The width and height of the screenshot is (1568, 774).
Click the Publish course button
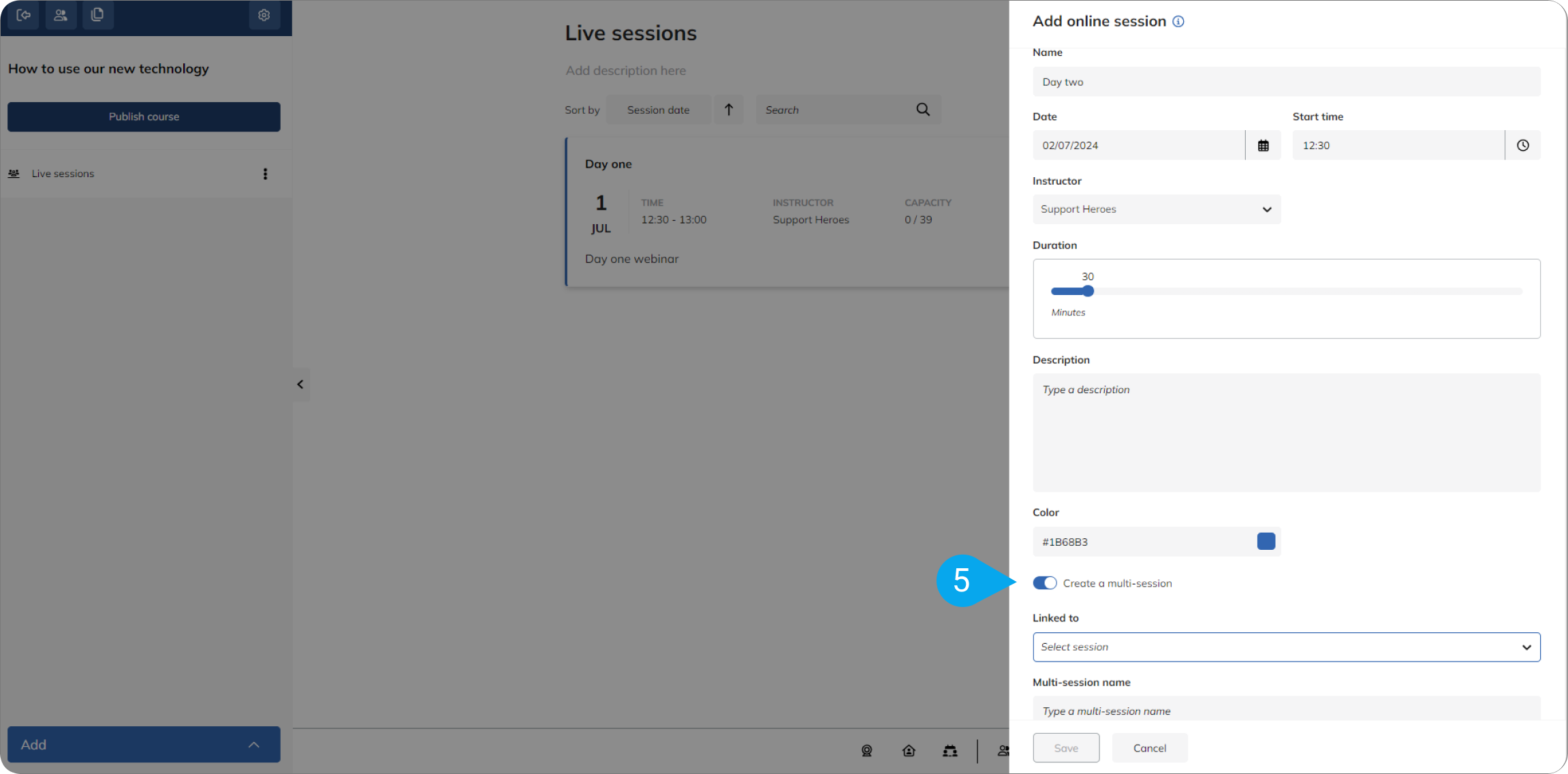(x=144, y=117)
